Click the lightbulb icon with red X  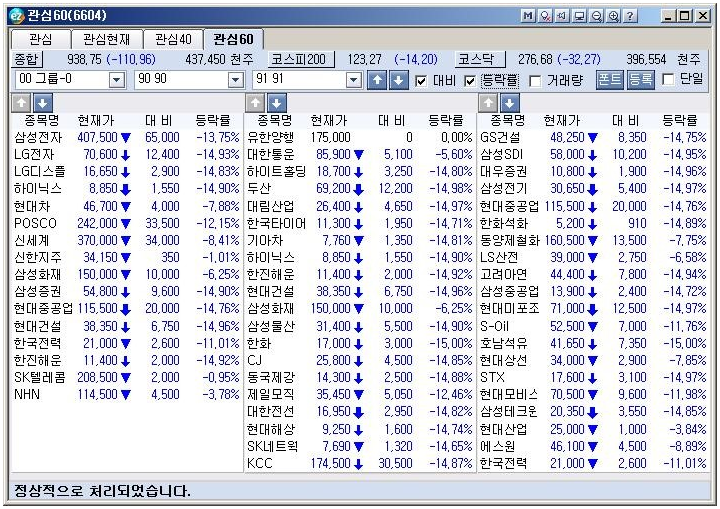pos(546,16)
